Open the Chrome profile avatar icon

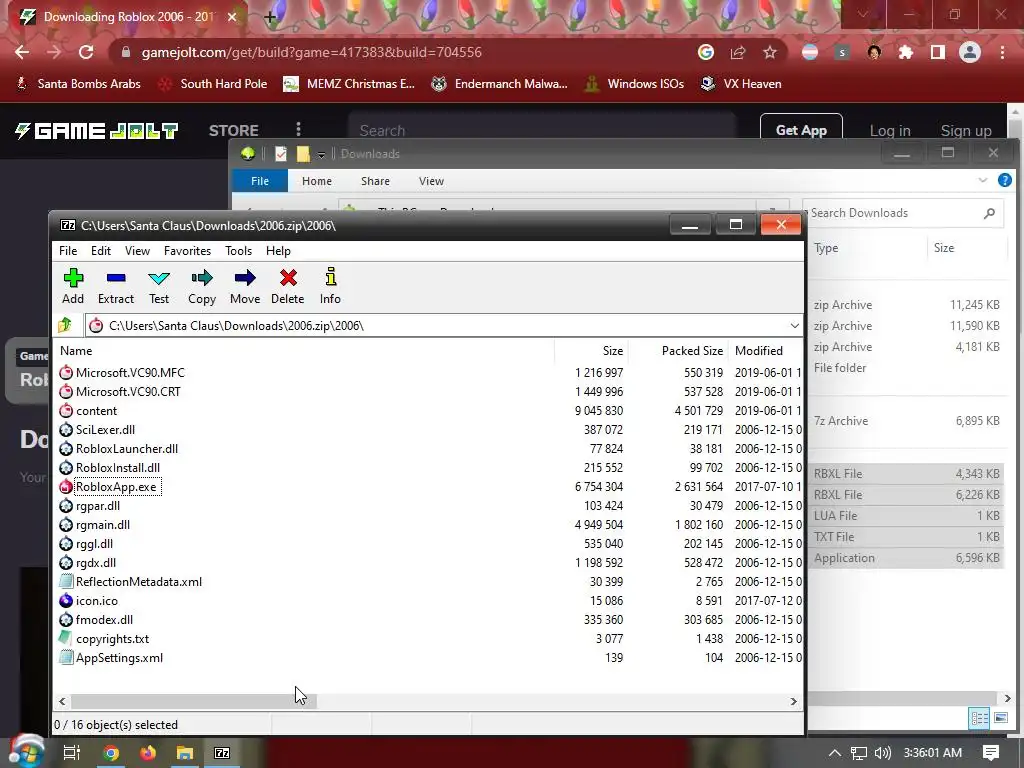tap(970, 52)
